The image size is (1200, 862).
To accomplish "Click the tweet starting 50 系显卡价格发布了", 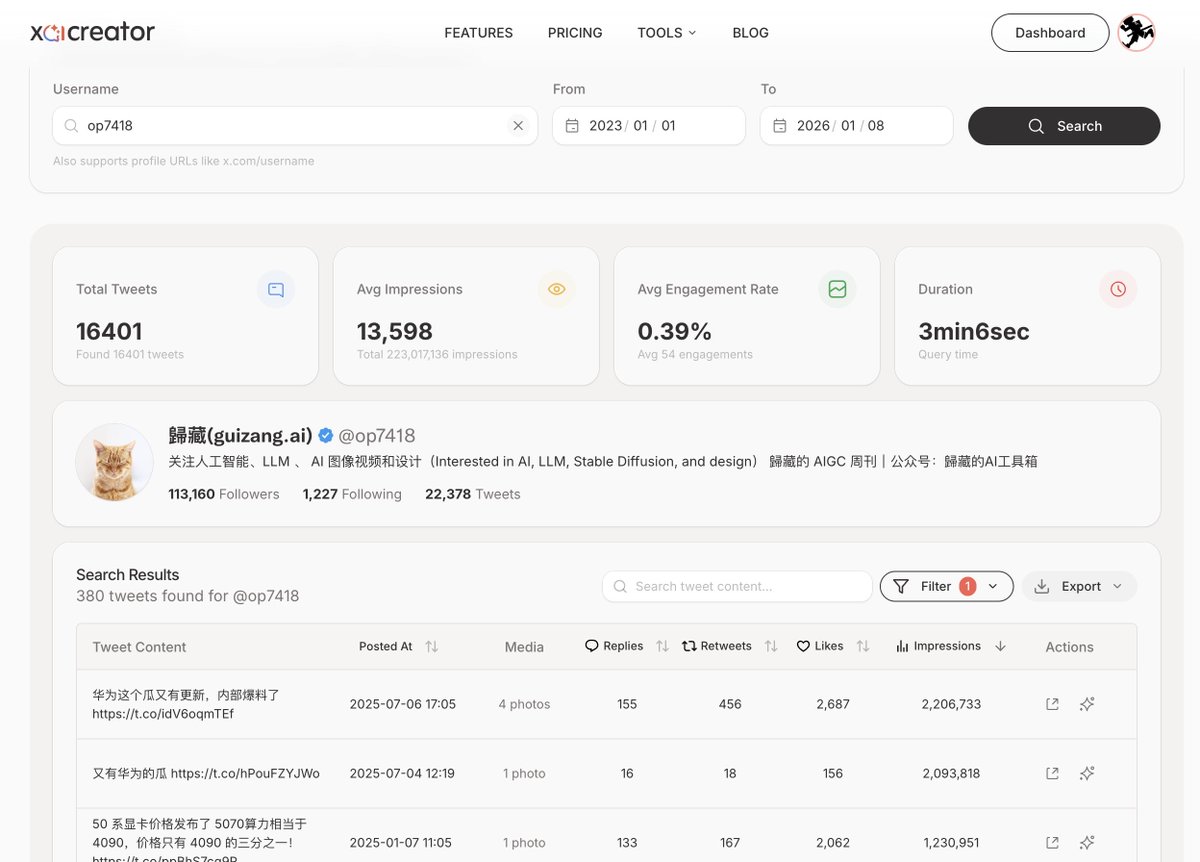I will tap(200, 842).
